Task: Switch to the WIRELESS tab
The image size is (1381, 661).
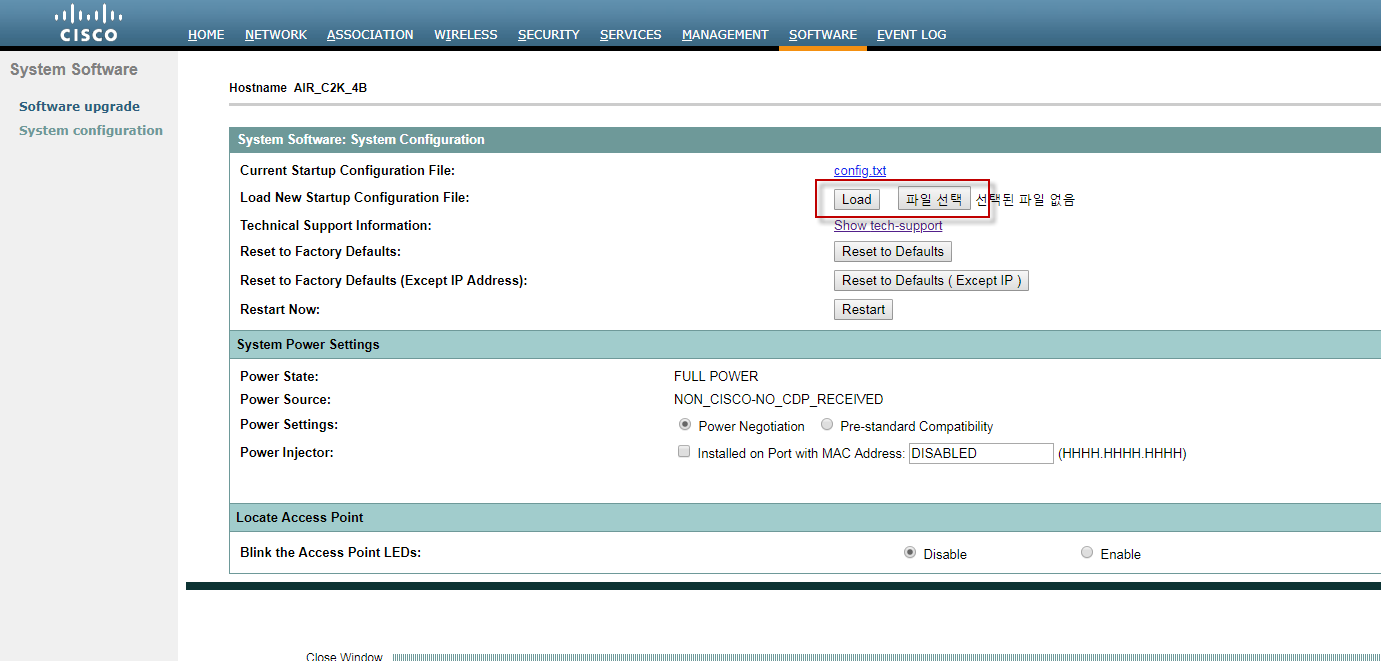Action: click(x=465, y=34)
